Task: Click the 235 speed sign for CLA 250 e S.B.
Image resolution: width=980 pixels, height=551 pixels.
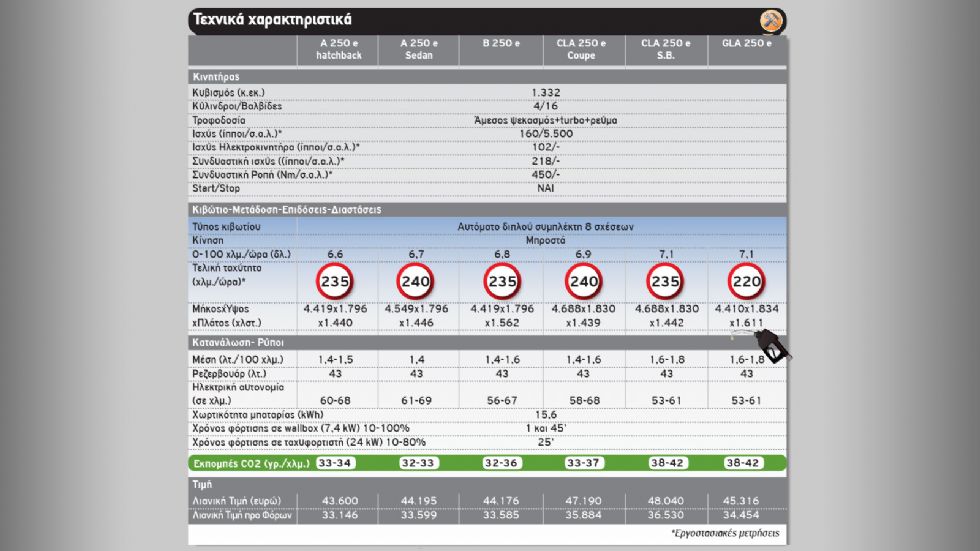Action: tap(665, 282)
